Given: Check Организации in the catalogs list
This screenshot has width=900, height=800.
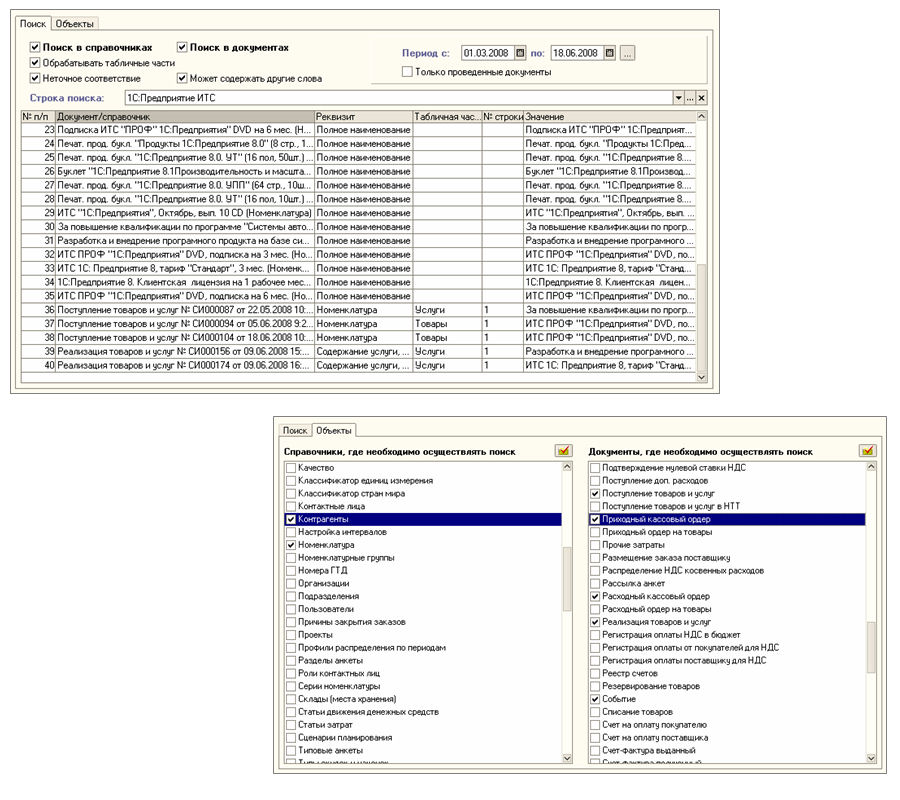Looking at the screenshot, I should pyautogui.click(x=291, y=583).
